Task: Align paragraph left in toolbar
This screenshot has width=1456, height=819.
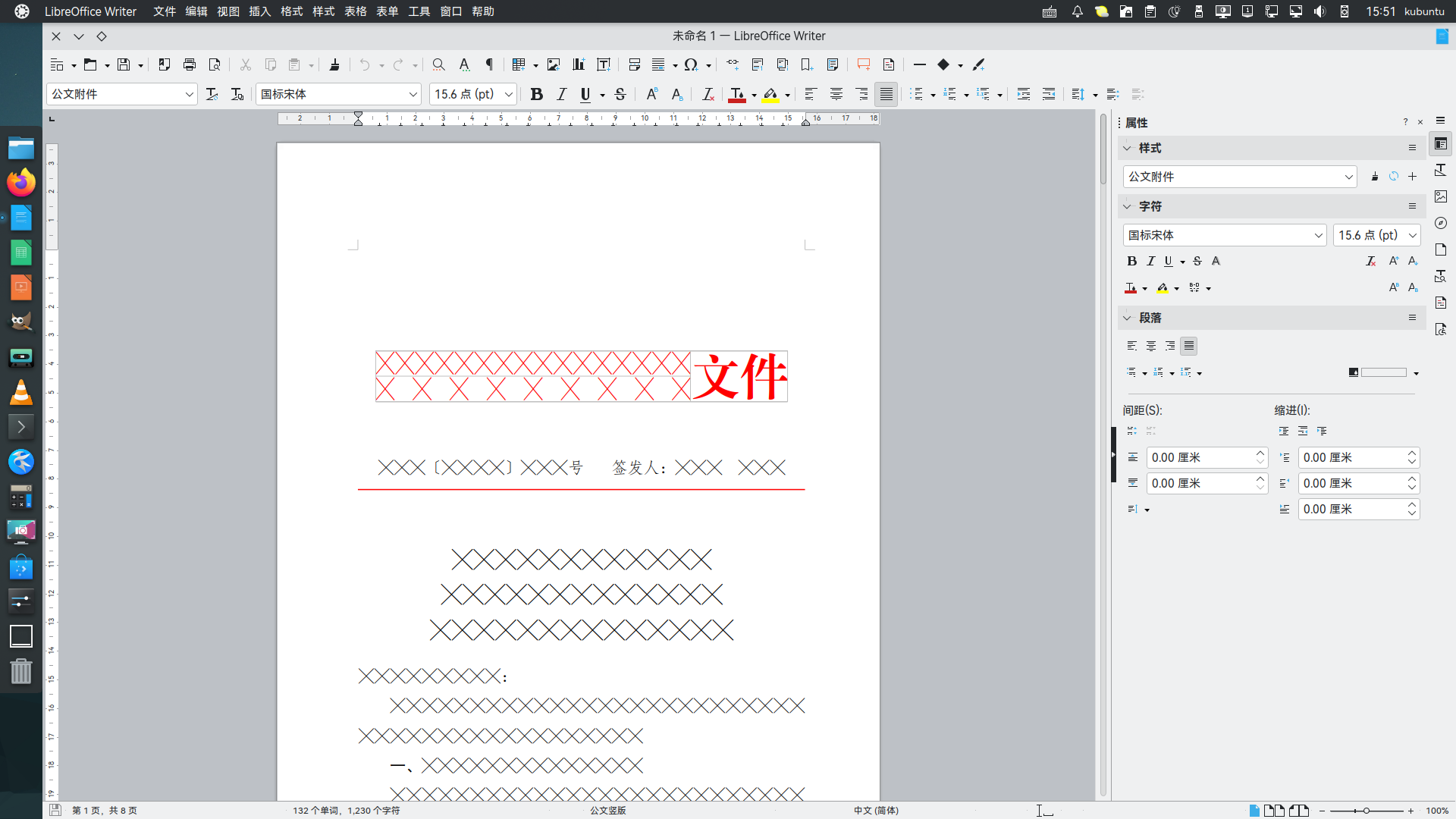Action: [811, 94]
